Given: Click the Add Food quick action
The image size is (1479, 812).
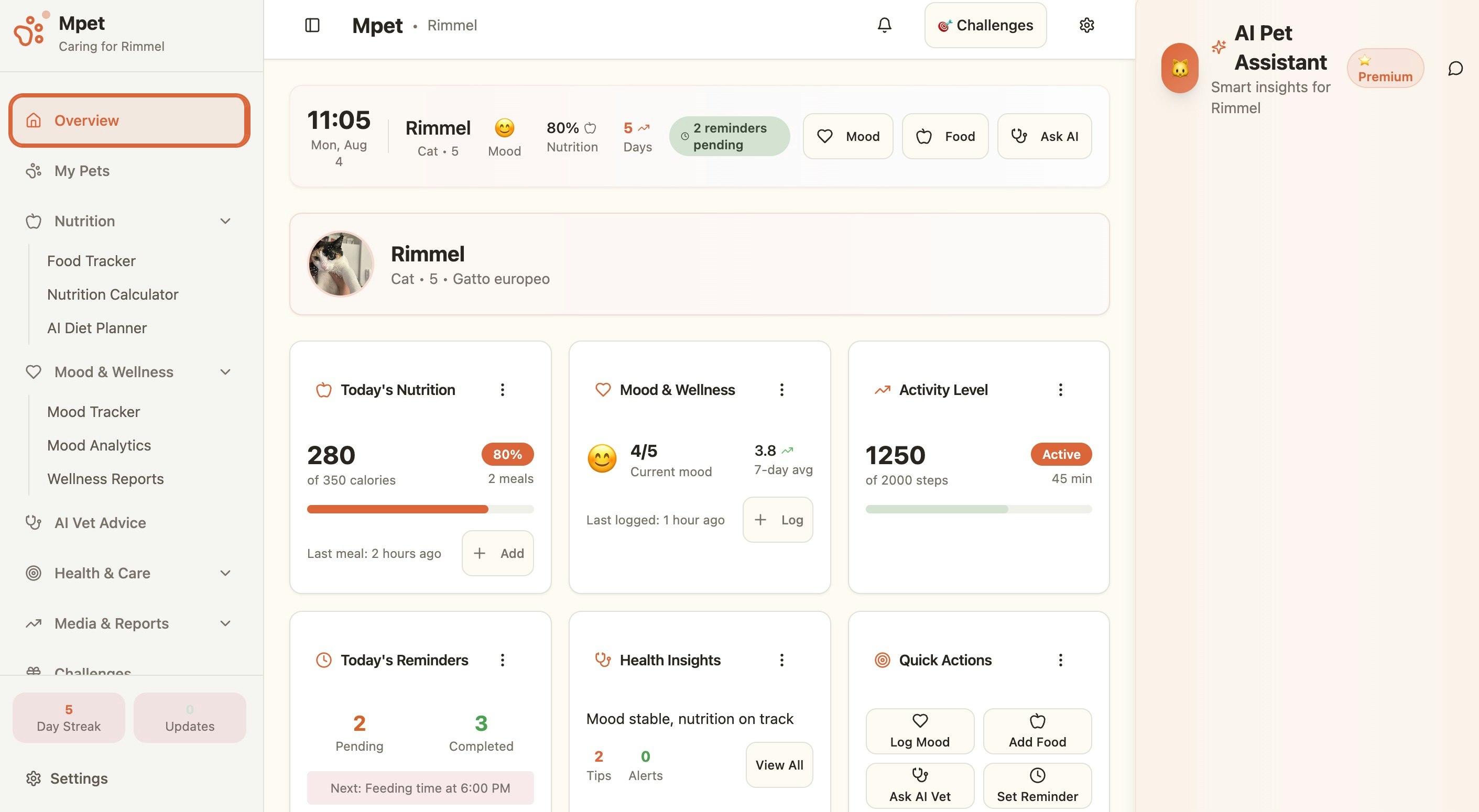Looking at the screenshot, I should click(1037, 731).
